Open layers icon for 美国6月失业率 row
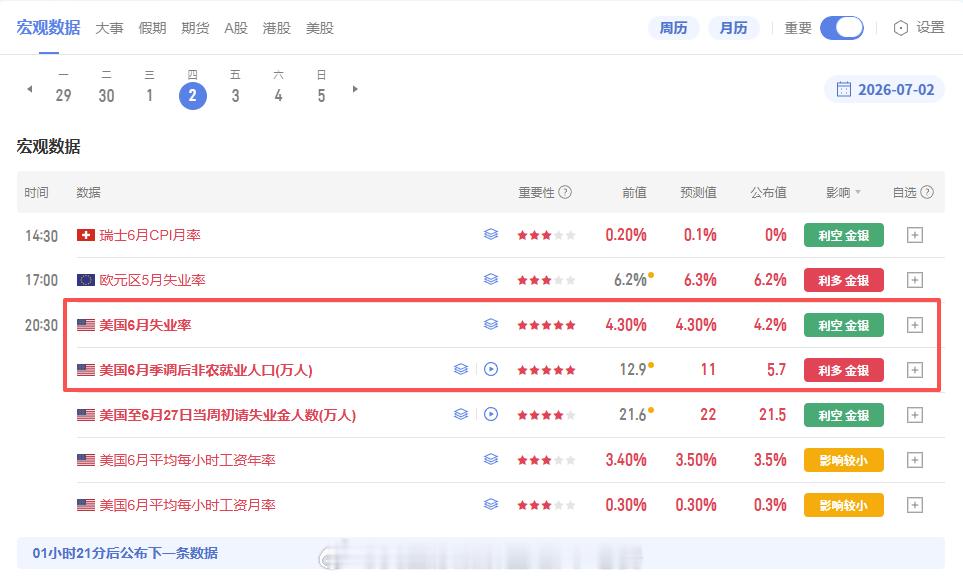This screenshot has width=963, height=579. [490, 324]
